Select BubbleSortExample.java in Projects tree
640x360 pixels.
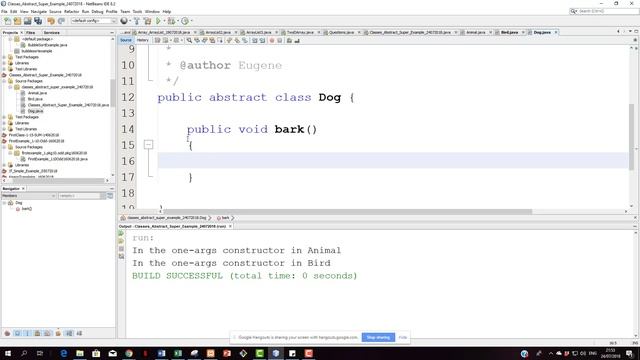(47, 45)
